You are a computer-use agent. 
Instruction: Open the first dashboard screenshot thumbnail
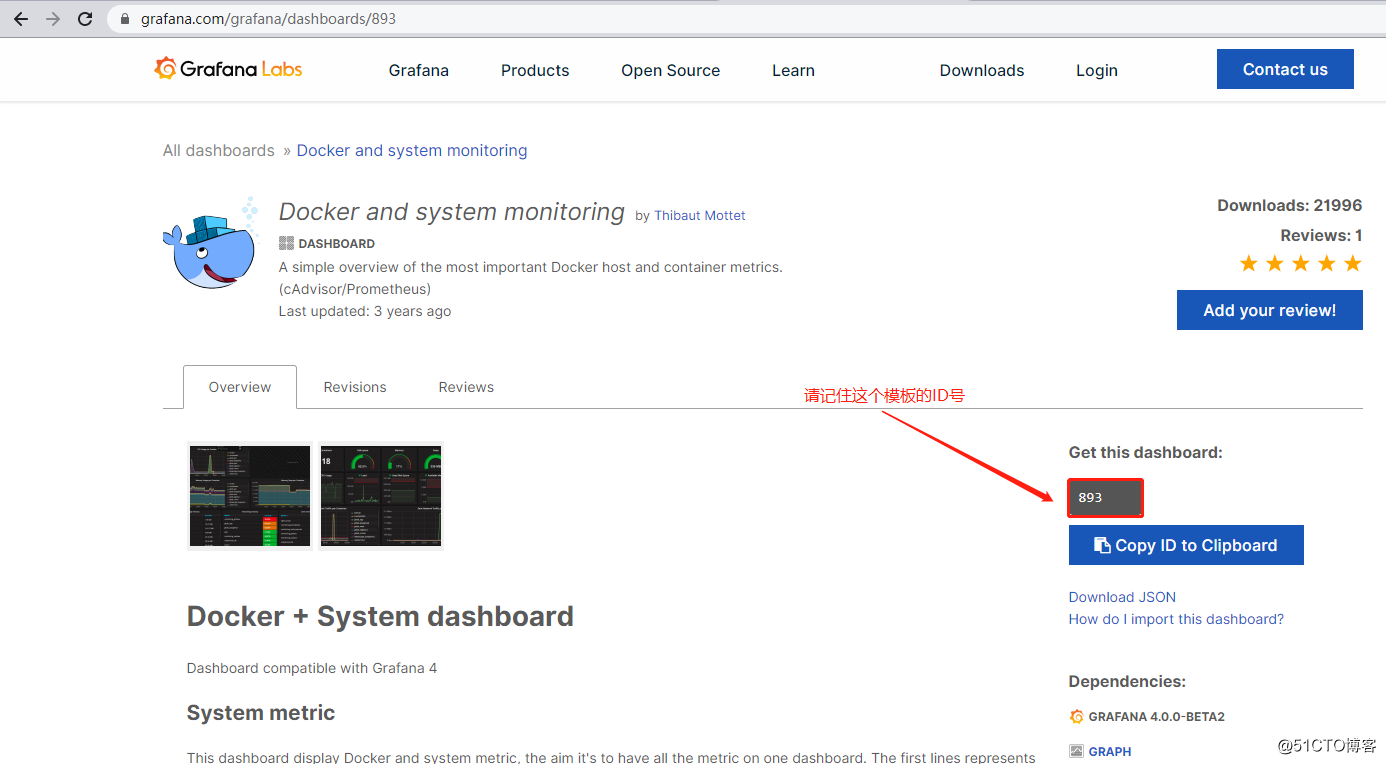point(250,495)
